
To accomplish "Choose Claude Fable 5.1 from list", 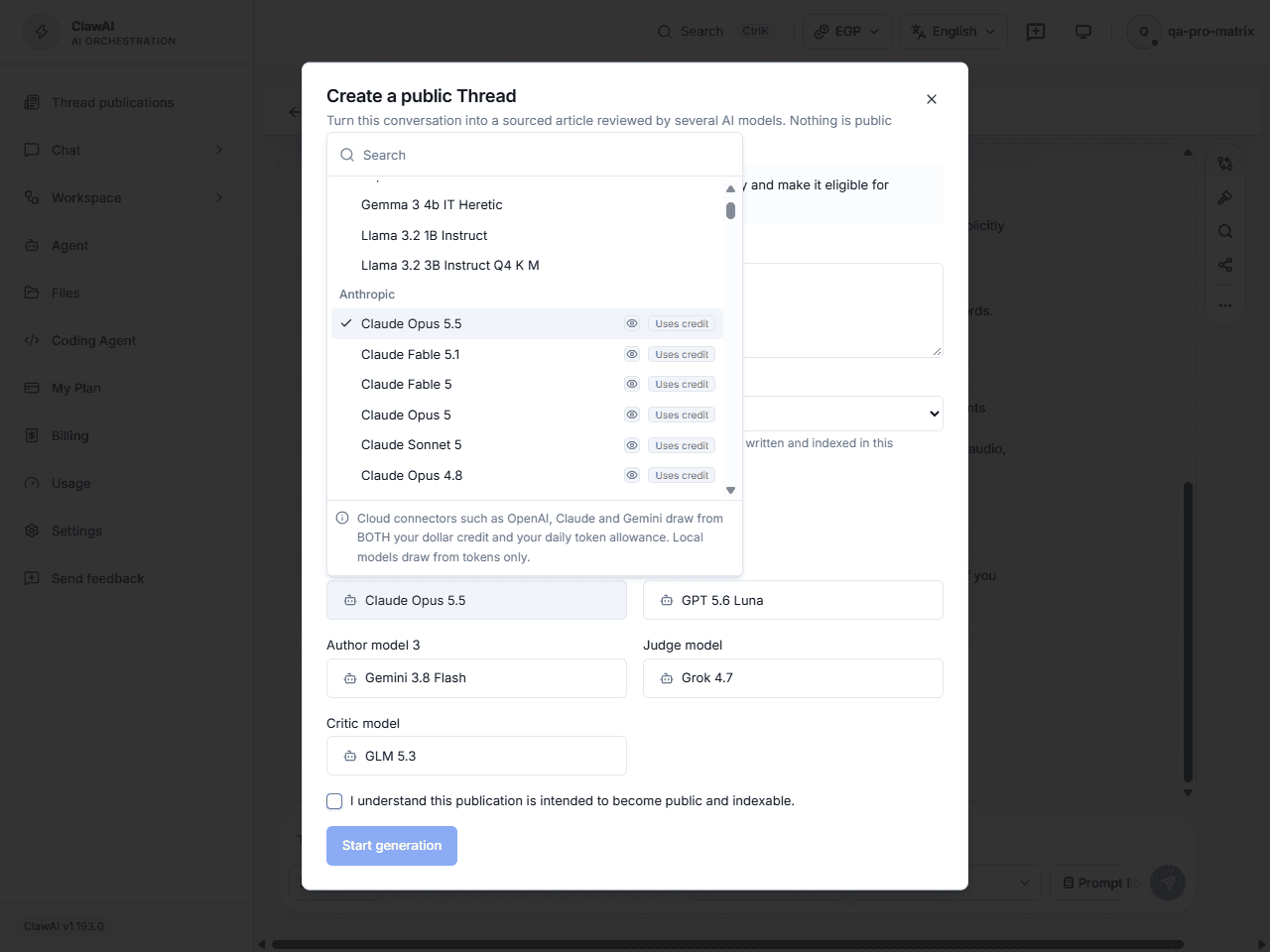I will 527,354.
